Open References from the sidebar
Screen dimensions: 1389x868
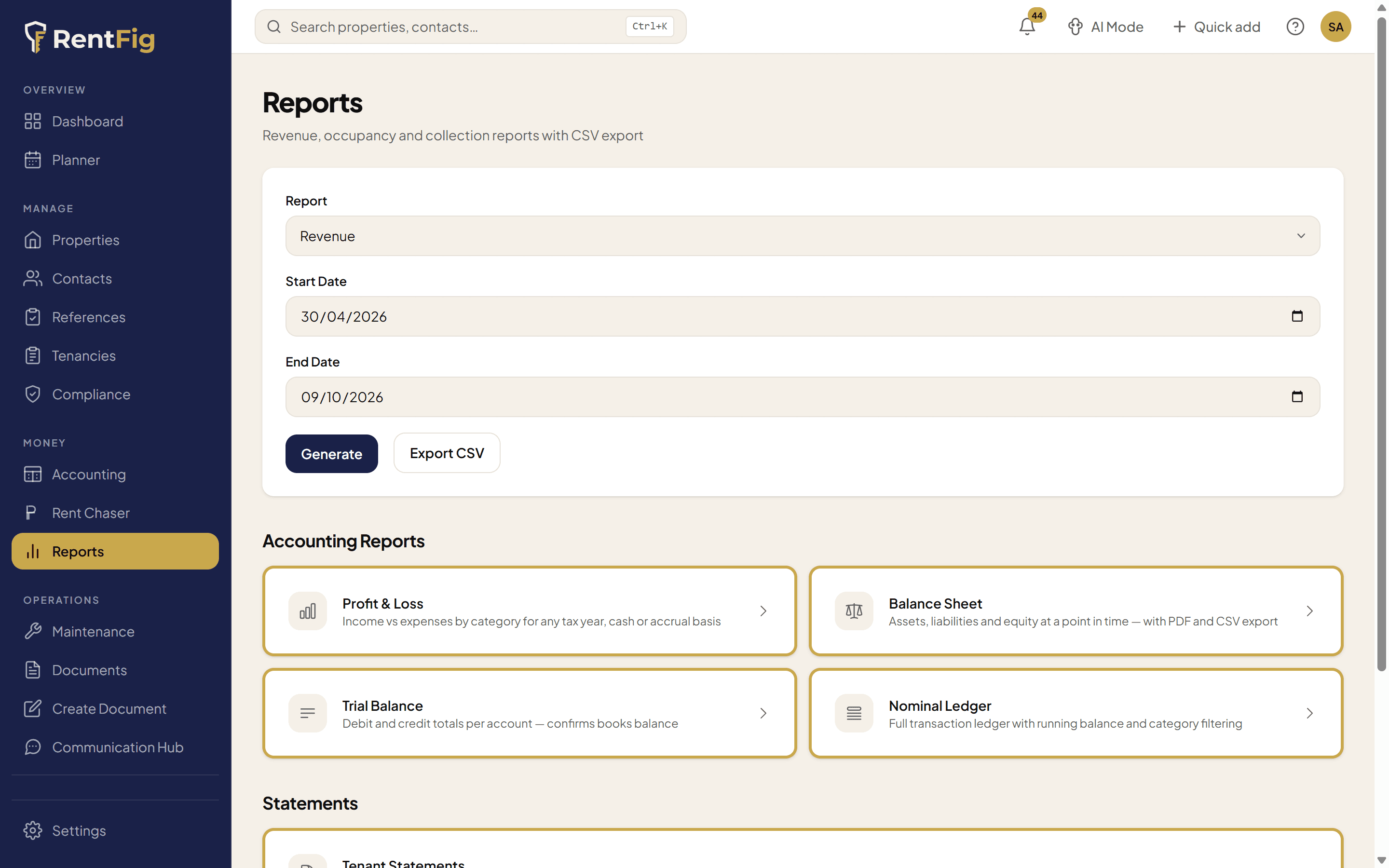pos(115,317)
